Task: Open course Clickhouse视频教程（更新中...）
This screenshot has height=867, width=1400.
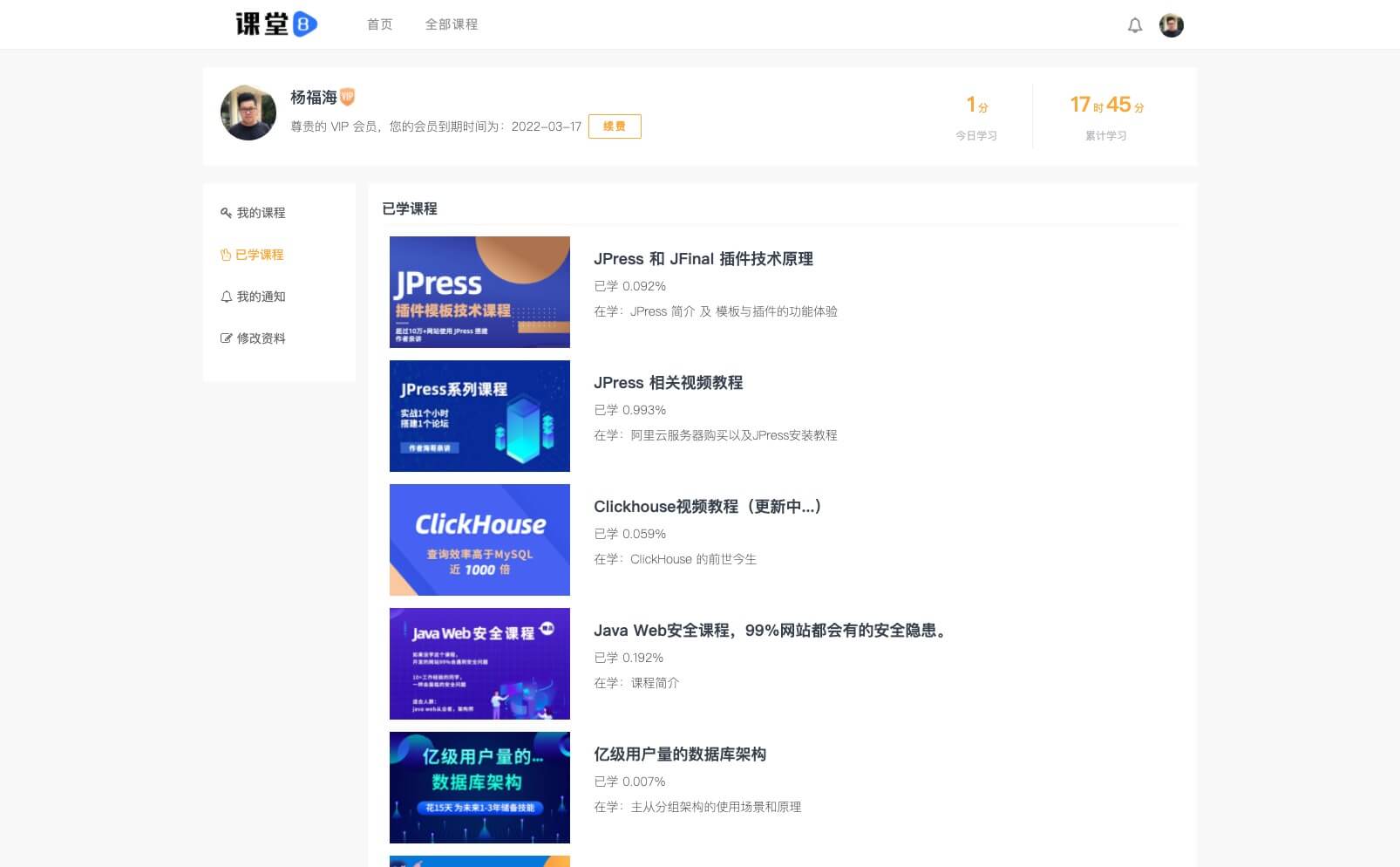Action: point(707,507)
